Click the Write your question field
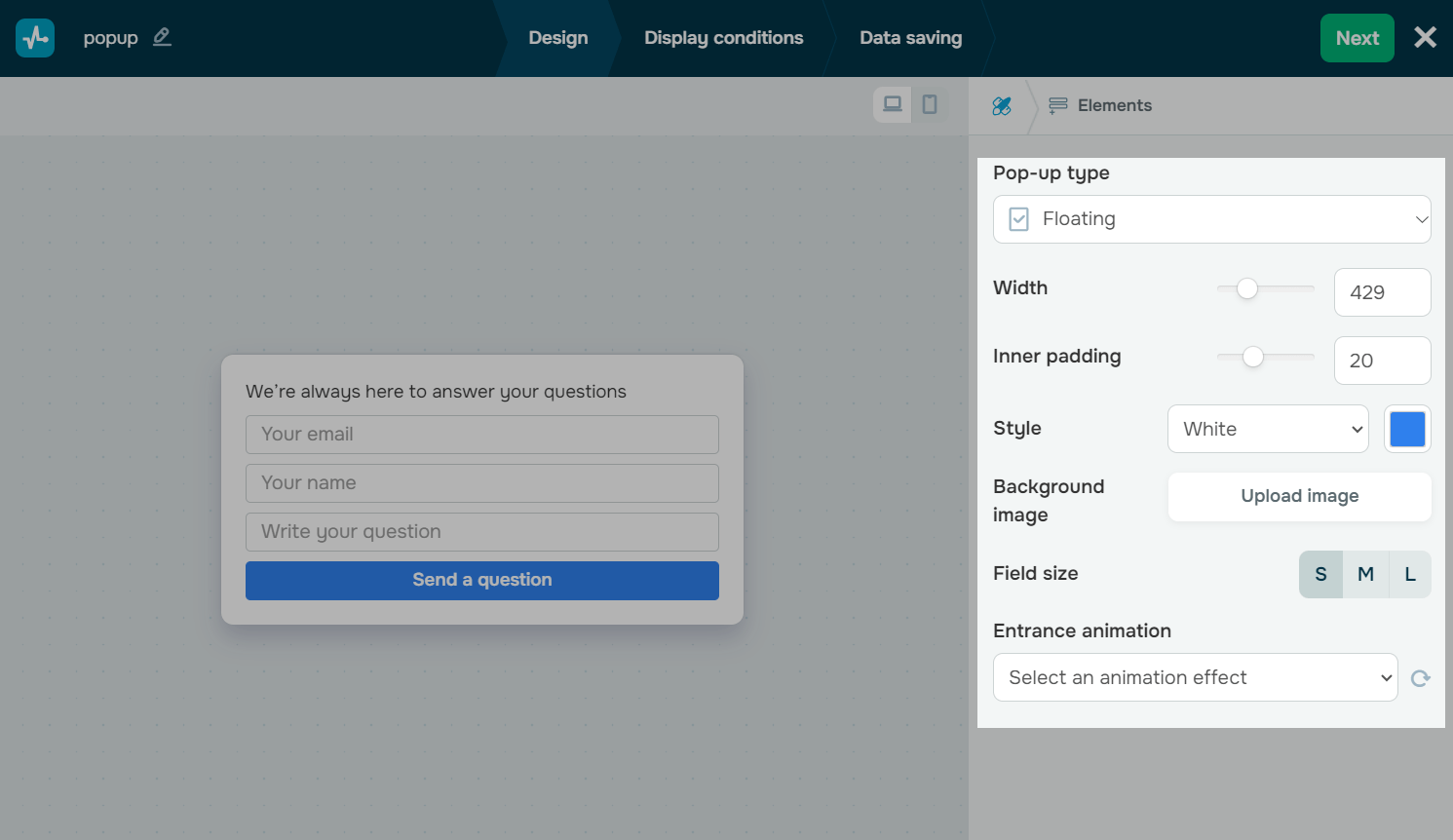Screen dimensions: 1453x840 click(x=482, y=532)
